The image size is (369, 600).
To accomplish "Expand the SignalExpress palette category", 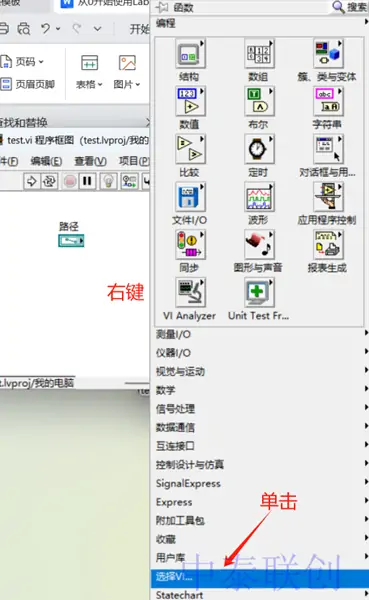I will [x=260, y=483].
